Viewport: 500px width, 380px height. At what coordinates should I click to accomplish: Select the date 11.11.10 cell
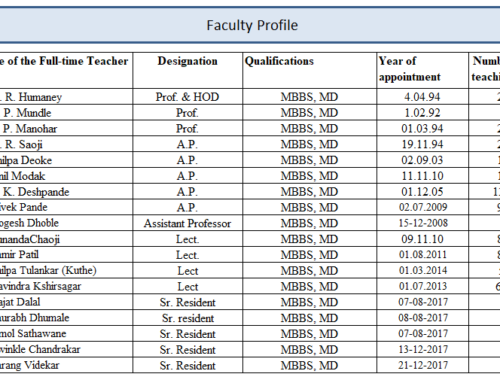tap(422, 176)
